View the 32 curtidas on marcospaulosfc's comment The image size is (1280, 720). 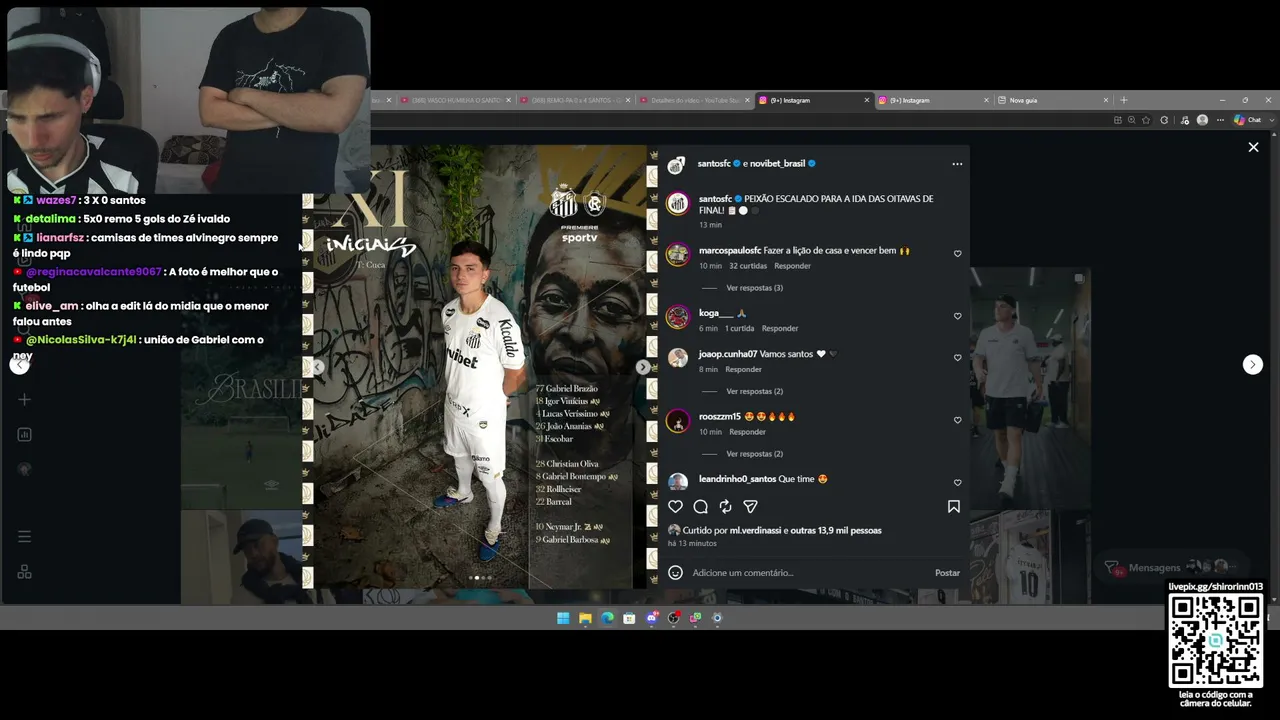click(x=748, y=266)
